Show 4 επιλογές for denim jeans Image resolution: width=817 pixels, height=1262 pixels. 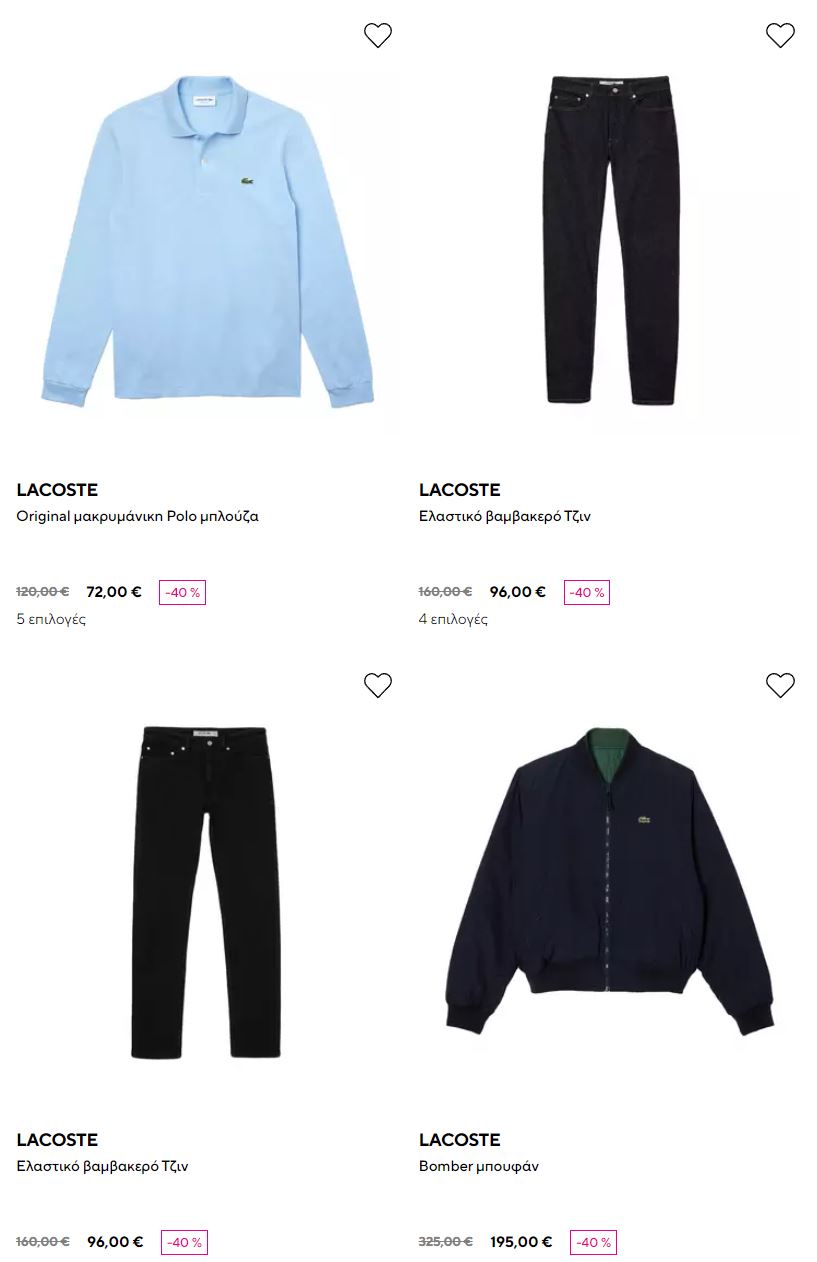coord(453,619)
